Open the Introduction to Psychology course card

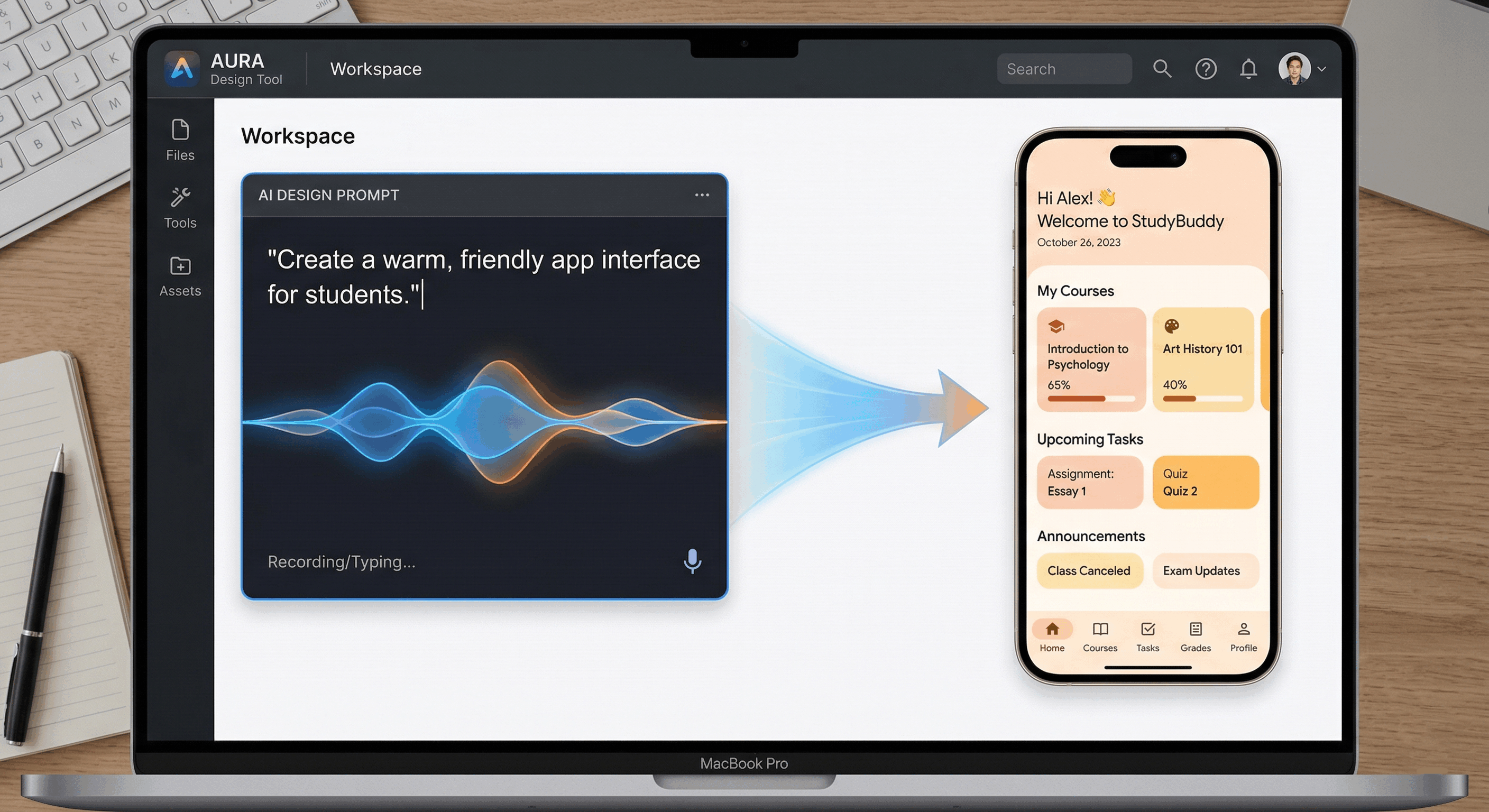(x=1090, y=358)
